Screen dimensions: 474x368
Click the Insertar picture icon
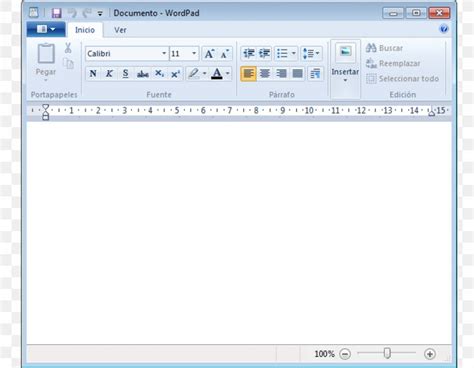tap(345, 52)
